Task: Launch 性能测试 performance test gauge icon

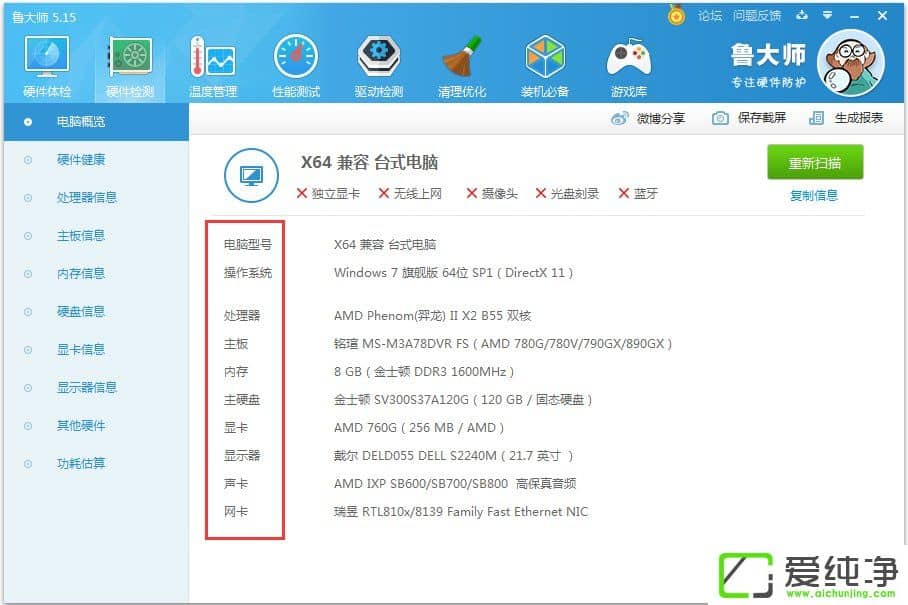Action: (x=295, y=66)
